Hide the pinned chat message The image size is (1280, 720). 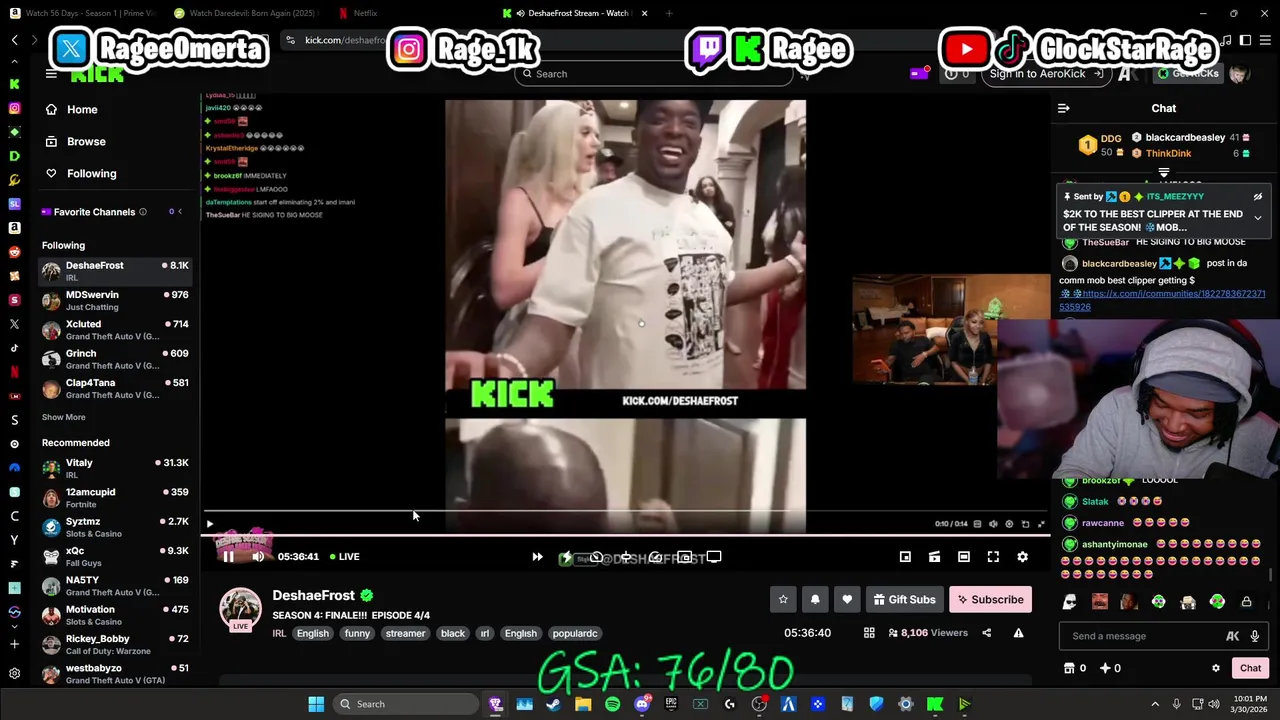pyautogui.click(x=1258, y=197)
